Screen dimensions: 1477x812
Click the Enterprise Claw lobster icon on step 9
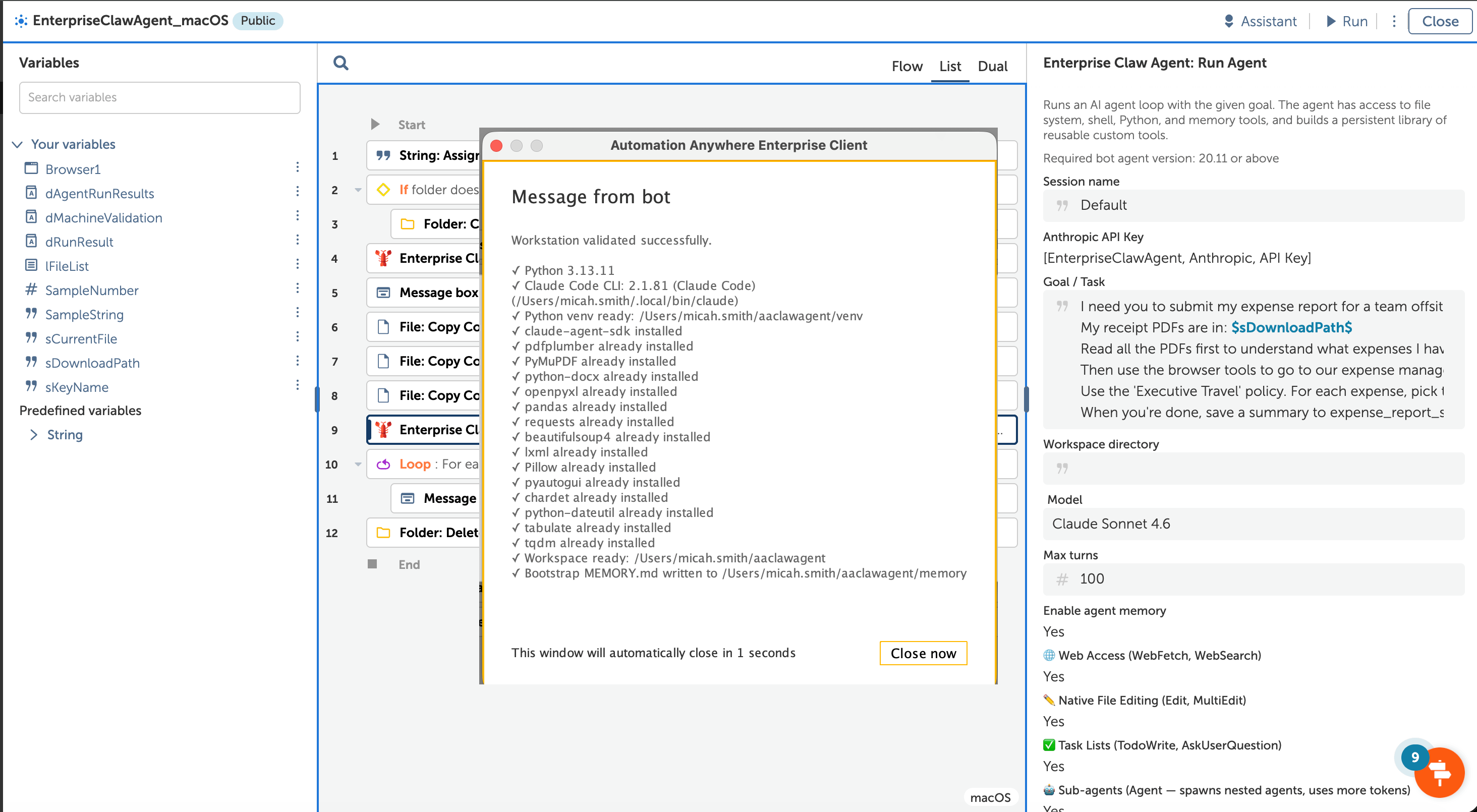[383, 430]
